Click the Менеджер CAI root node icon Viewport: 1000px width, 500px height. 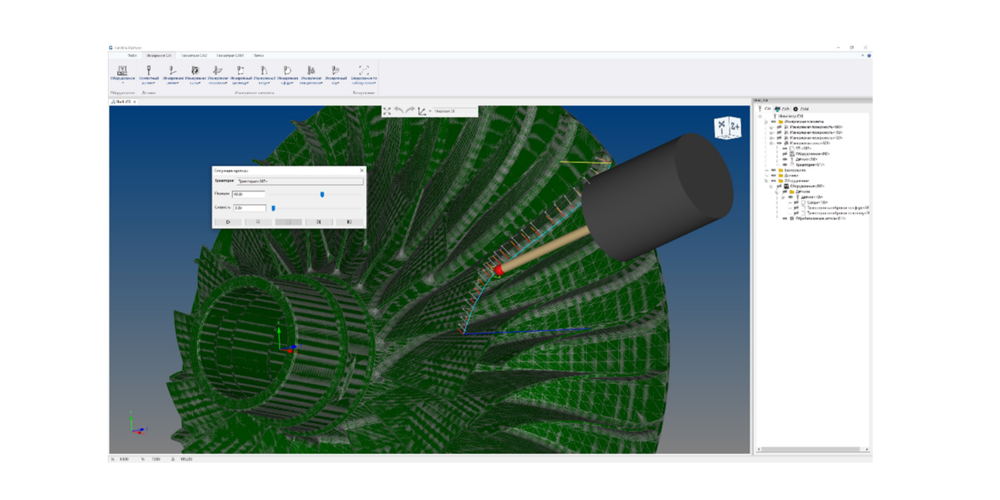(775, 116)
